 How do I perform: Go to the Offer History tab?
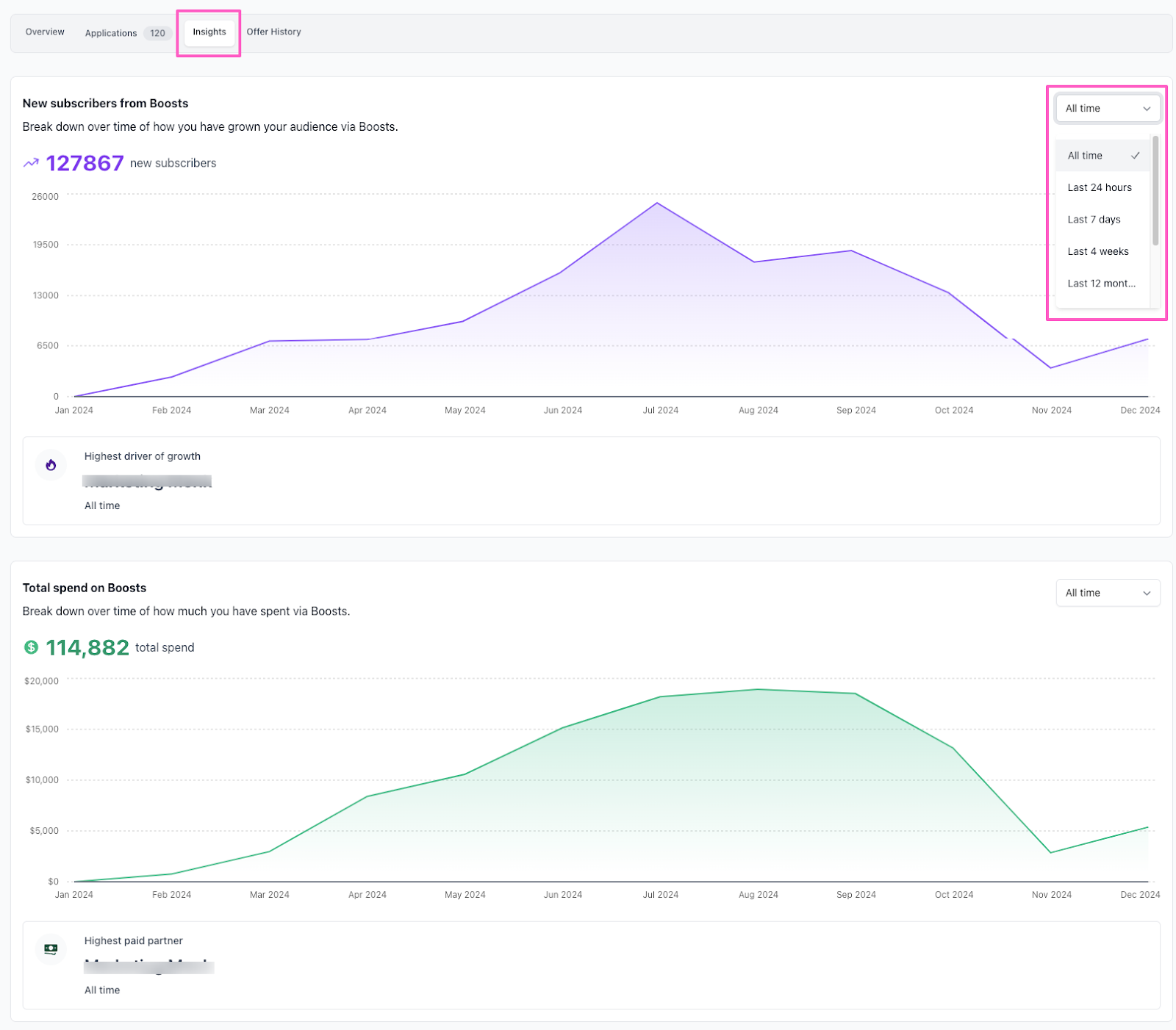coord(273,32)
